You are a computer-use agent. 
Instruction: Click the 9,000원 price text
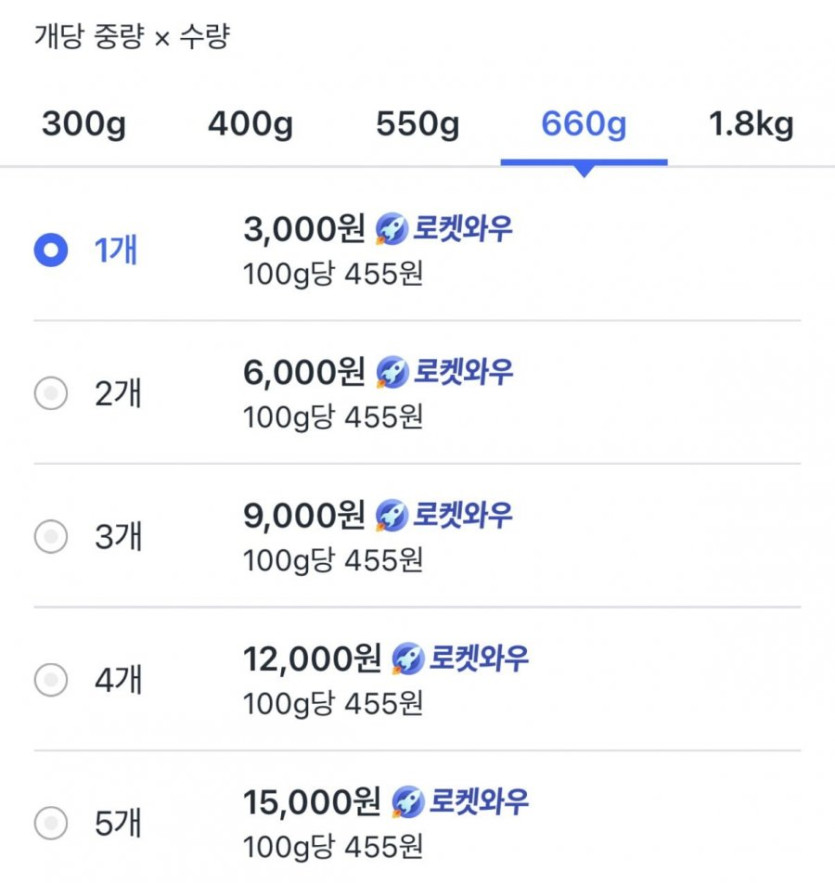(x=304, y=516)
